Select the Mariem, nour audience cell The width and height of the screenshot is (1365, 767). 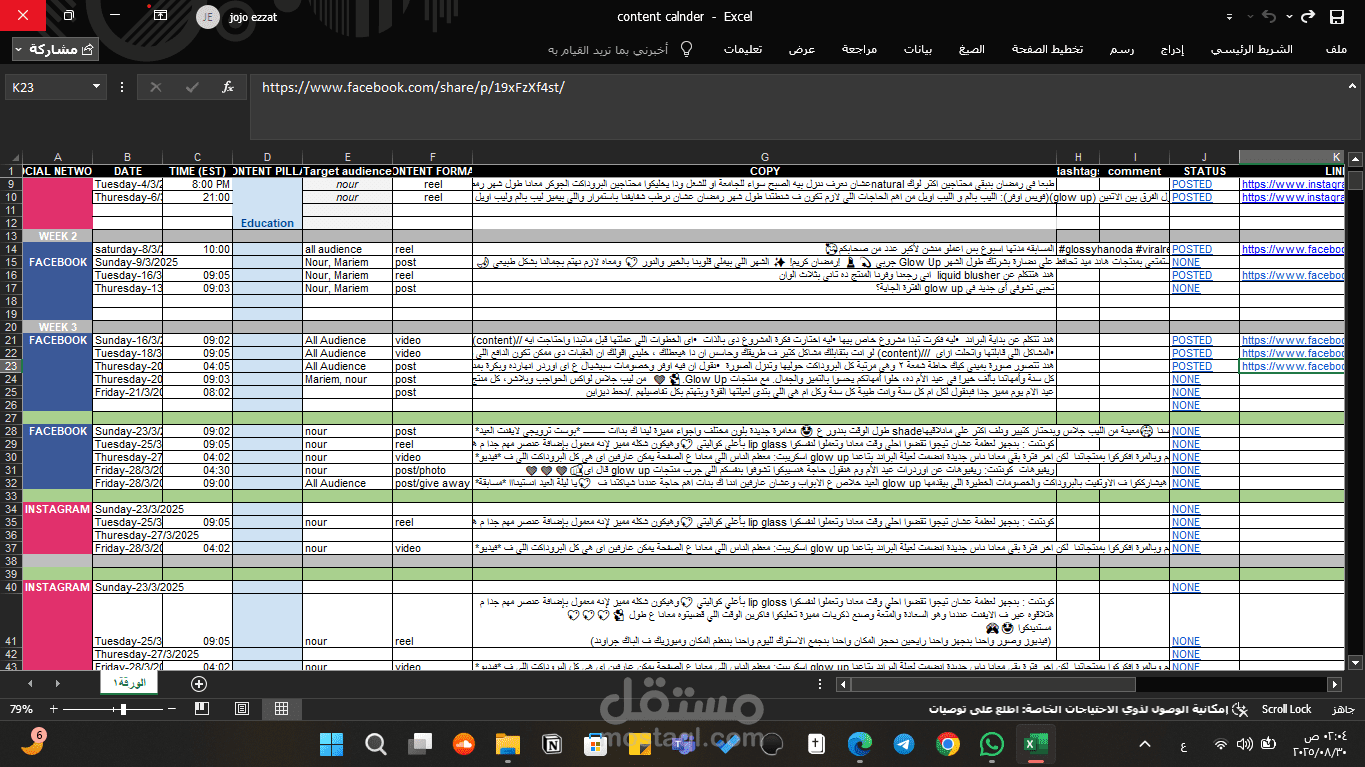pos(347,379)
